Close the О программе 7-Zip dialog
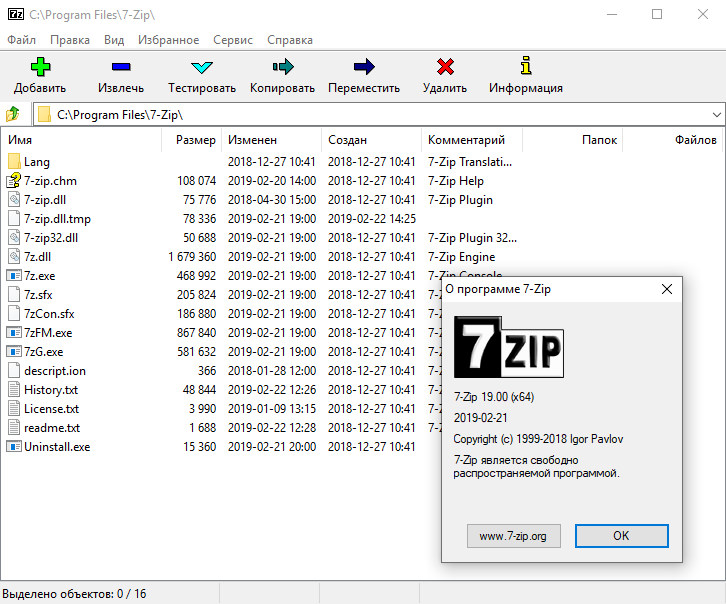 tap(667, 289)
